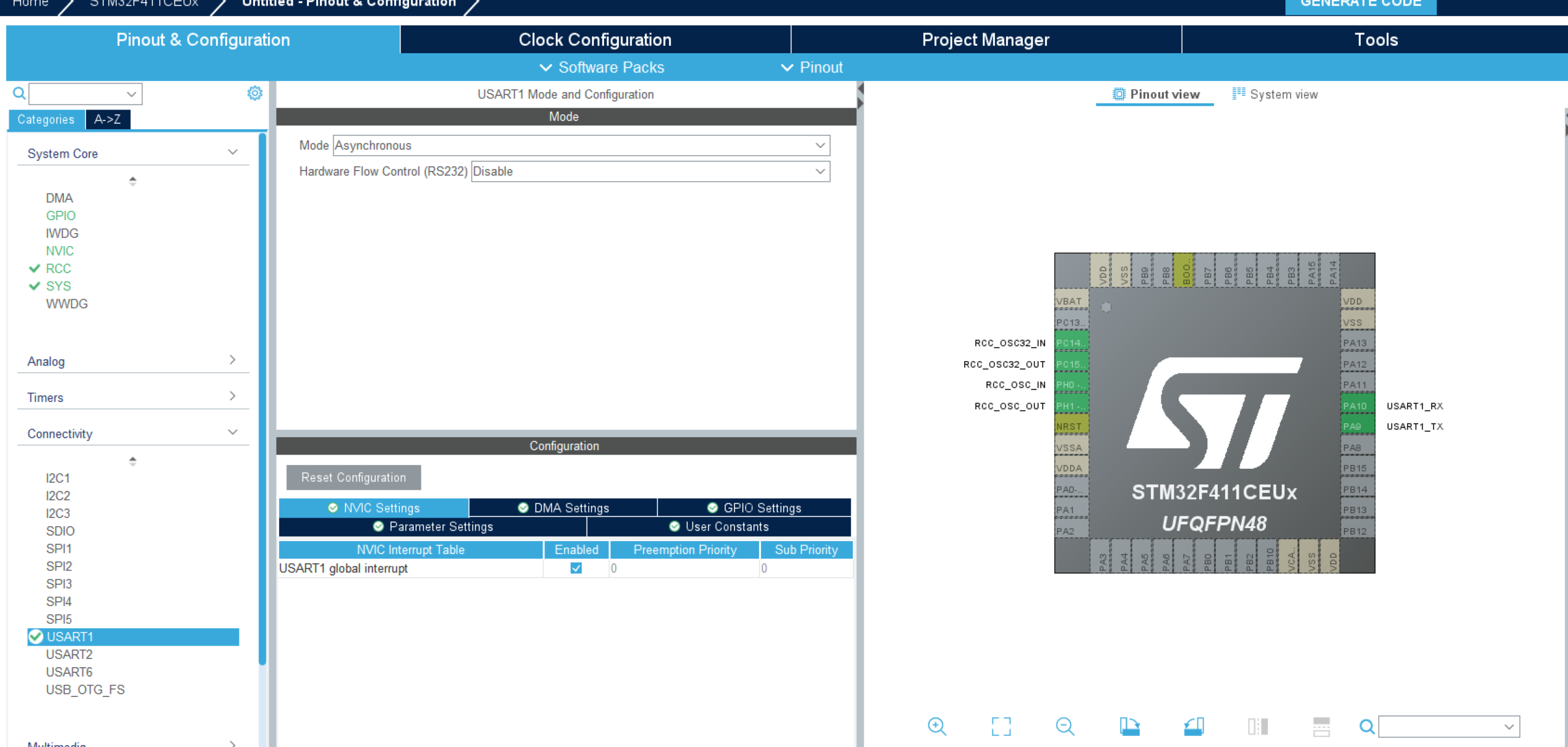Open Hardware Flow Control dropdown
The width and height of the screenshot is (1568, 747).
(650, 171)
